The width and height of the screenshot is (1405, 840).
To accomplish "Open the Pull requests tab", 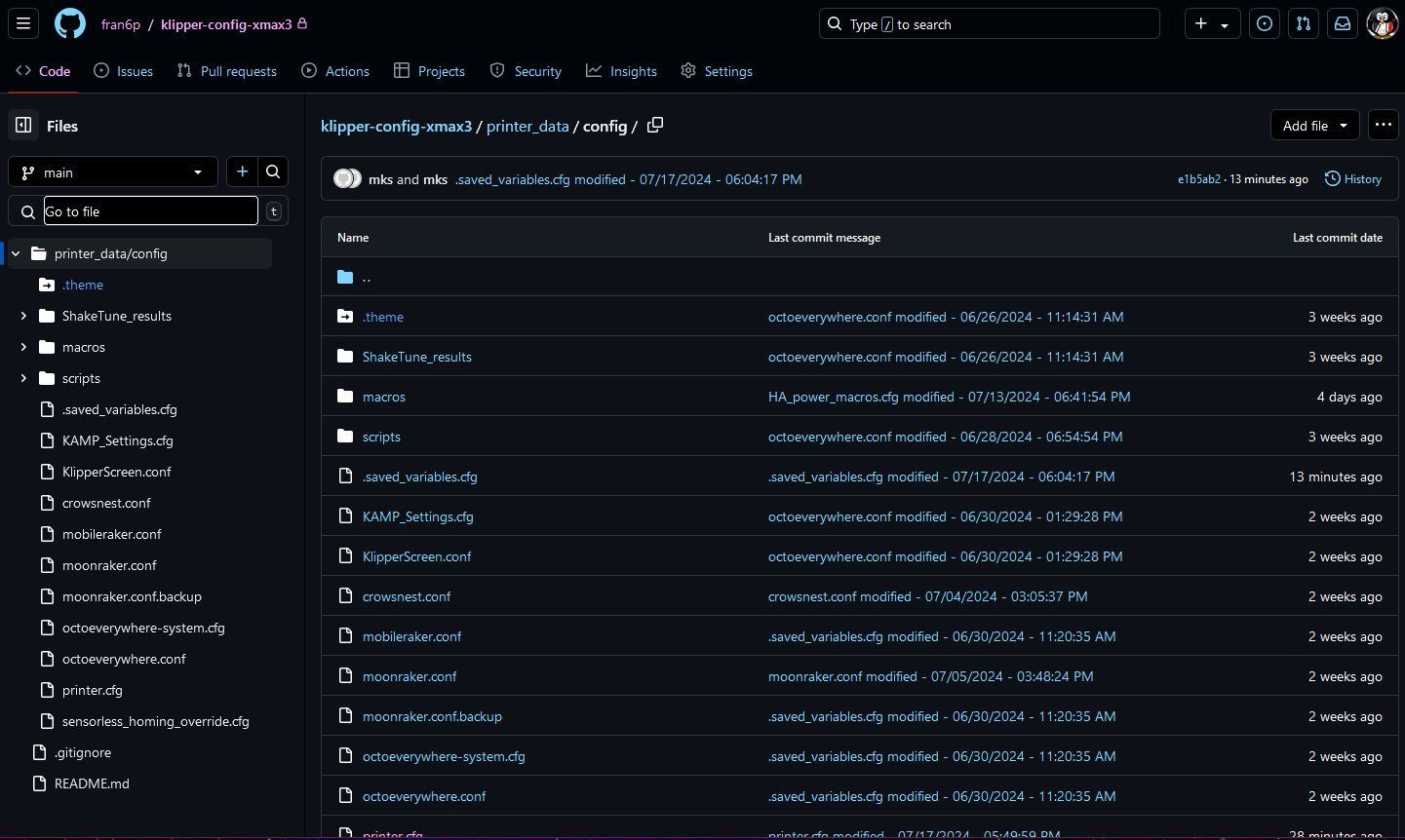I will point(227,71).
